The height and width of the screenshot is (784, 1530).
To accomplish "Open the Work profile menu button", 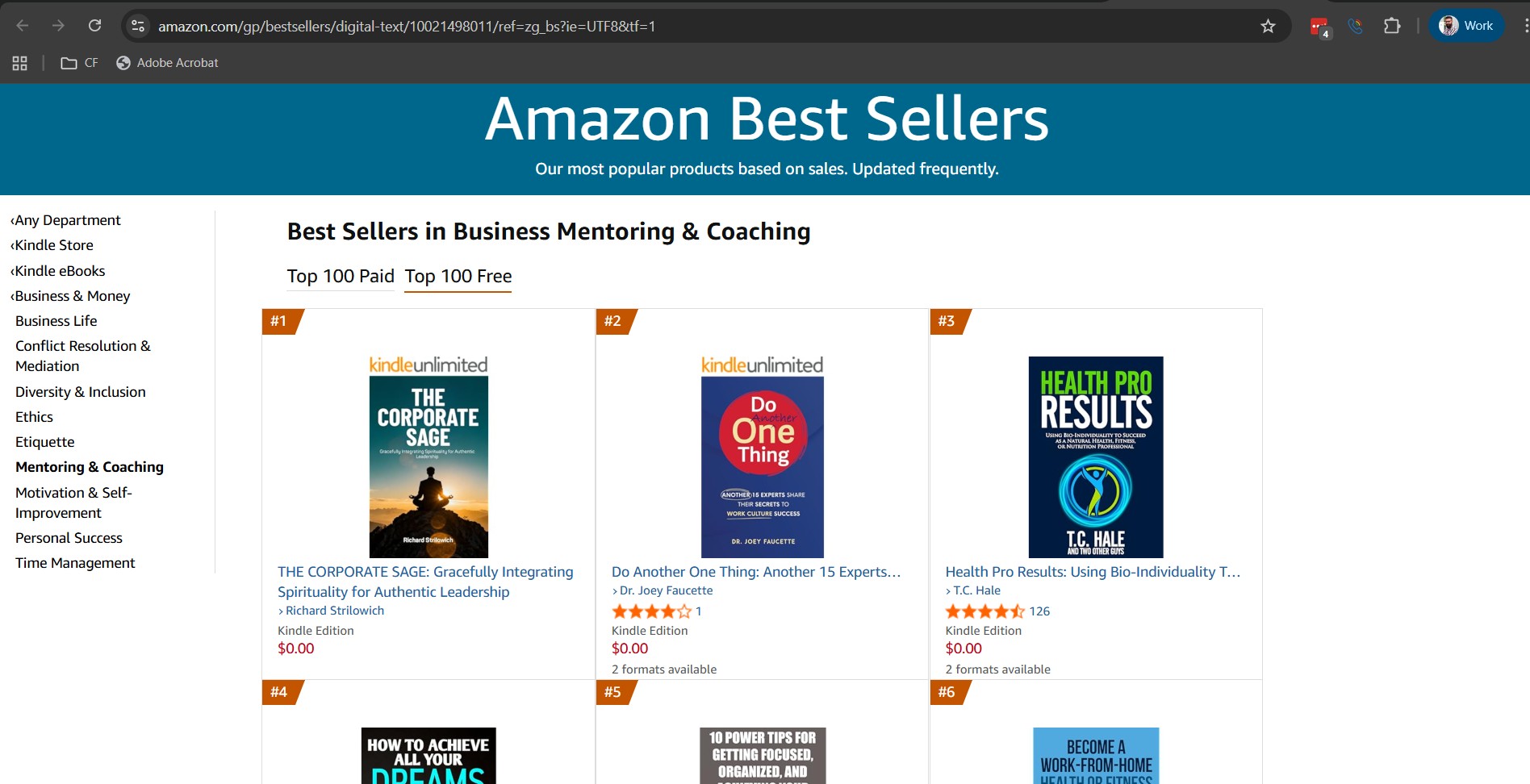I will (1466, 26).
